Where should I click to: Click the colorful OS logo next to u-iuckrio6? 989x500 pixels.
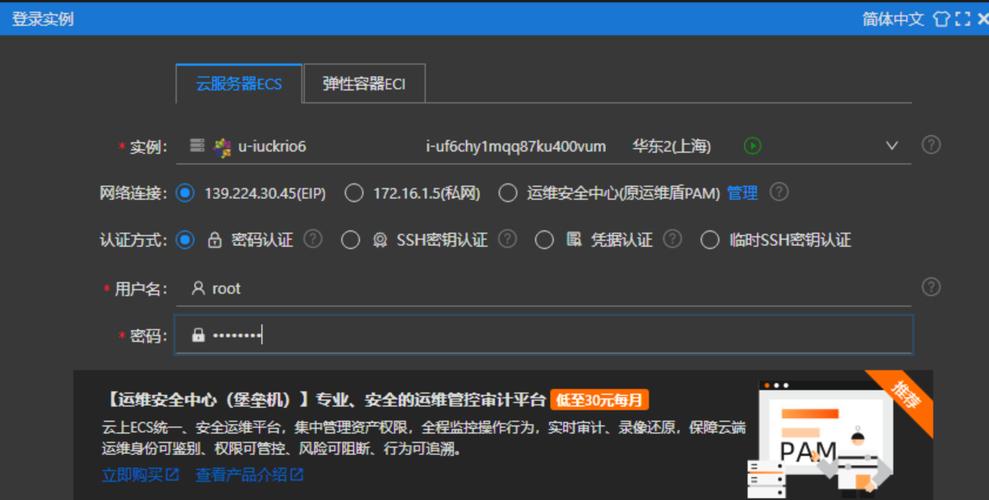click(x=222, y=148)
